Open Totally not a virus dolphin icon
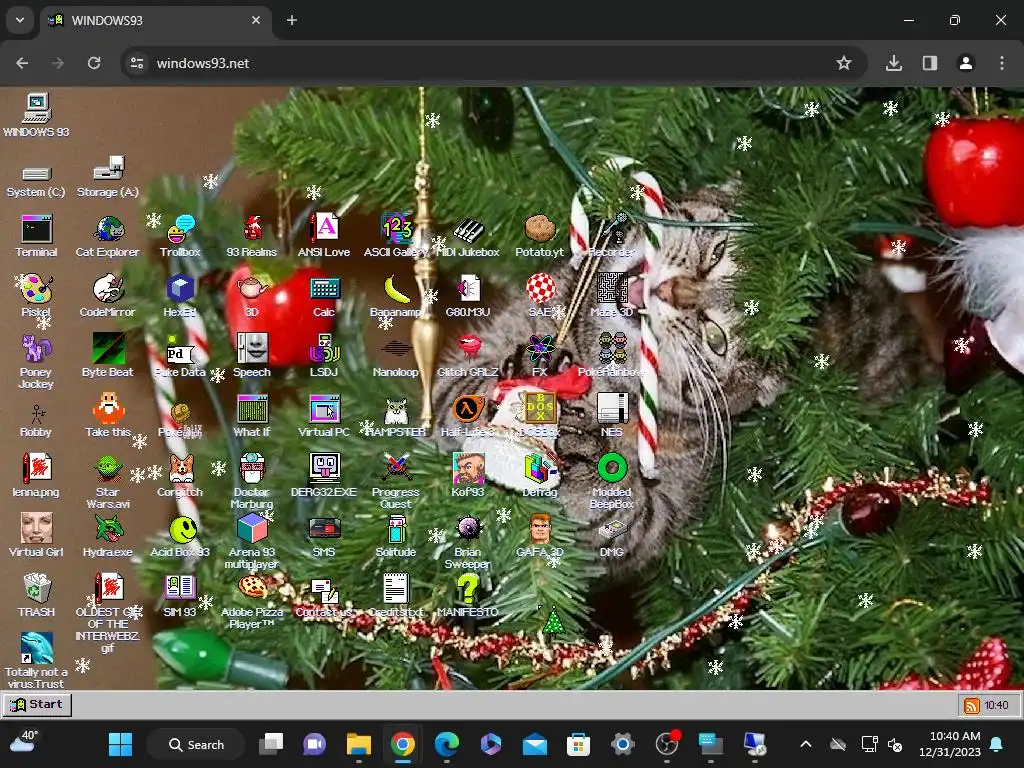The image size is (1024, 768). [x=37, y=648]
